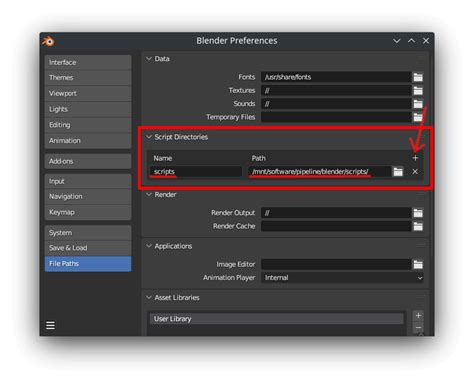Open the Save & Load preferences tab
Image resolution: width=474 pixels, height=383 pixels.
[88, 248]
